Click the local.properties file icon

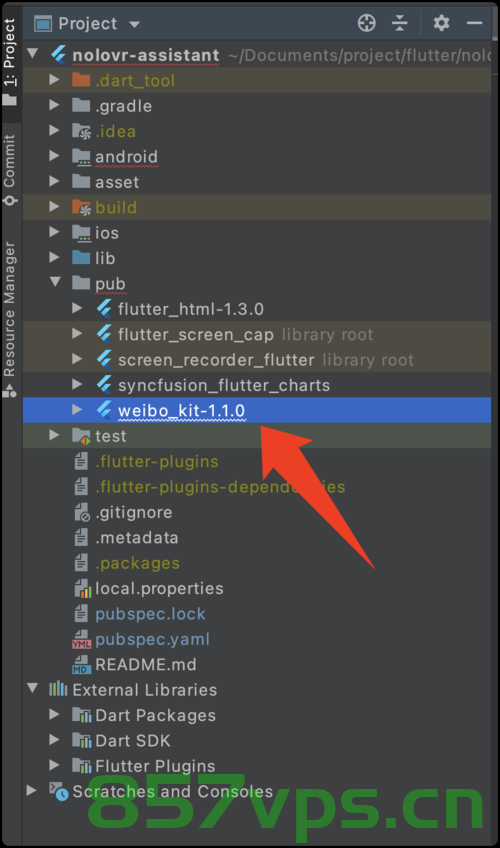coord(82,588)
